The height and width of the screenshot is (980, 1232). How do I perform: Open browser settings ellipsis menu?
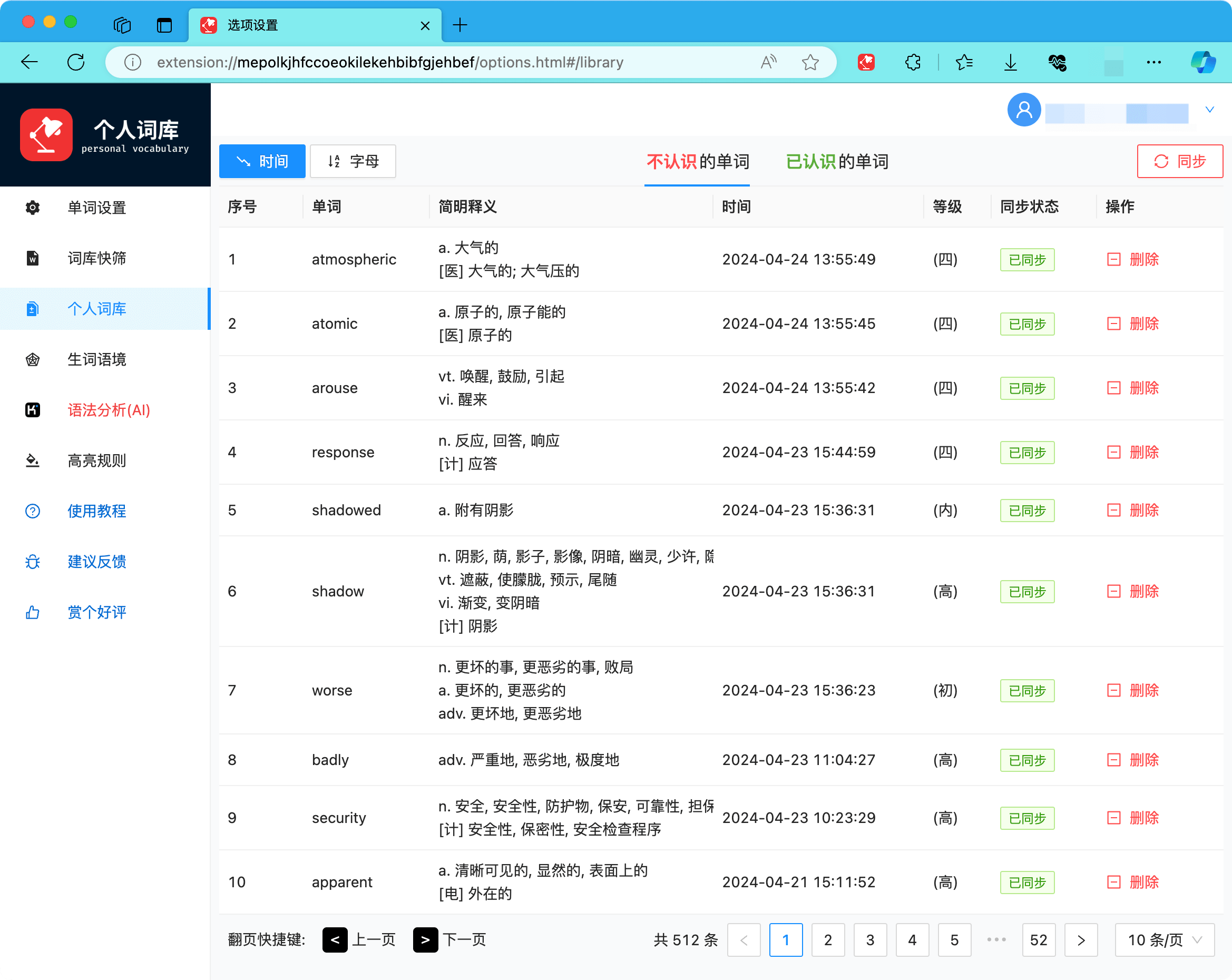1153,62
